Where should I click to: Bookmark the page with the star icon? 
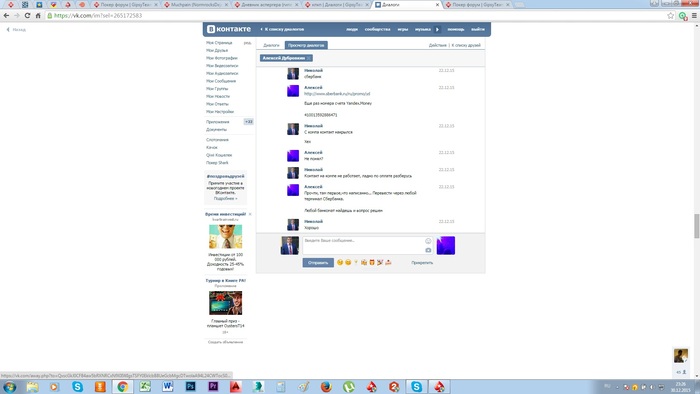(x=670, y=16)
